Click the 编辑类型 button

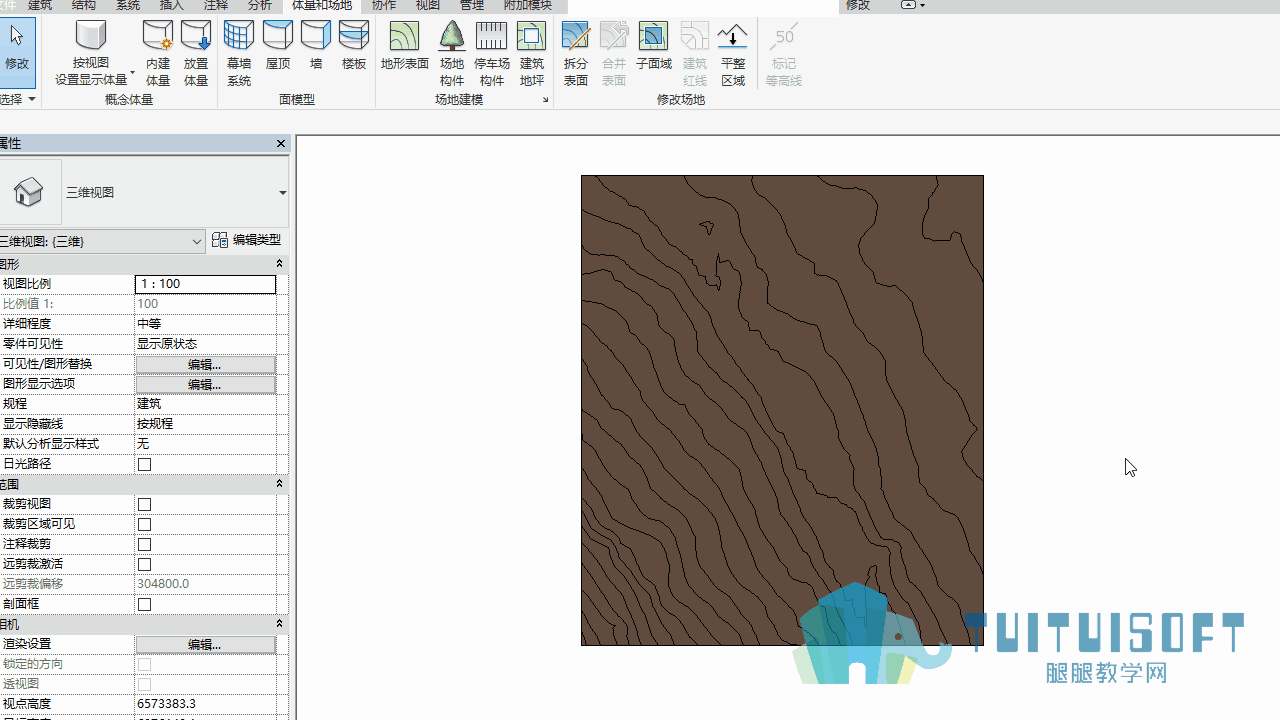(x=247, y=240)
